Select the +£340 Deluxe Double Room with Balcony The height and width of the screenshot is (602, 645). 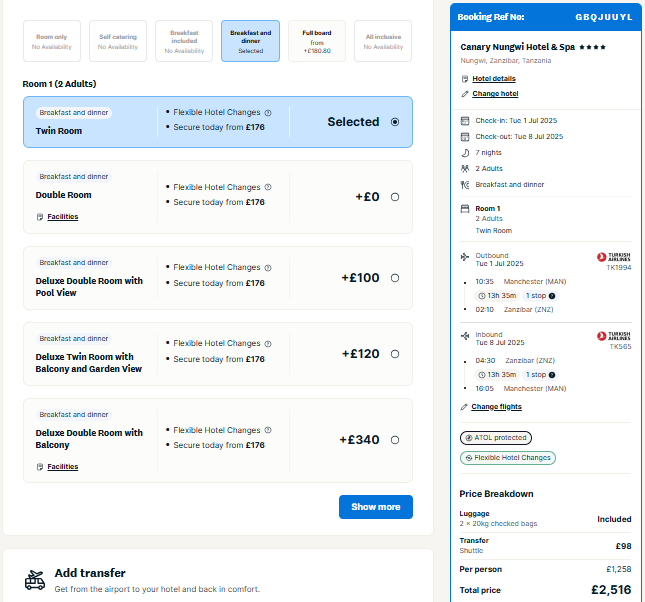[x=395, y=440]
